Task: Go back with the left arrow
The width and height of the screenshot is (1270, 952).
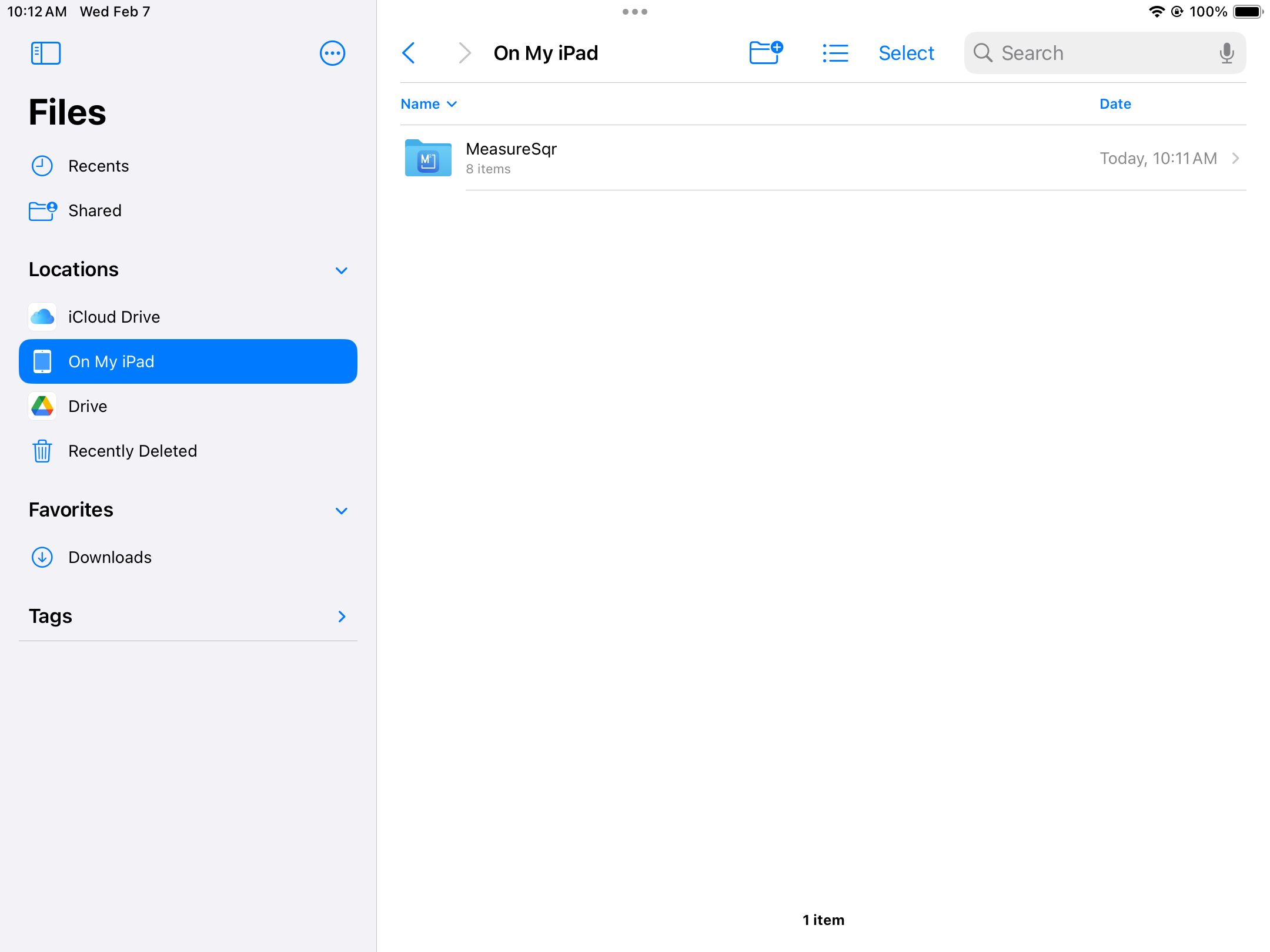Action: click(x=409, y=53)
